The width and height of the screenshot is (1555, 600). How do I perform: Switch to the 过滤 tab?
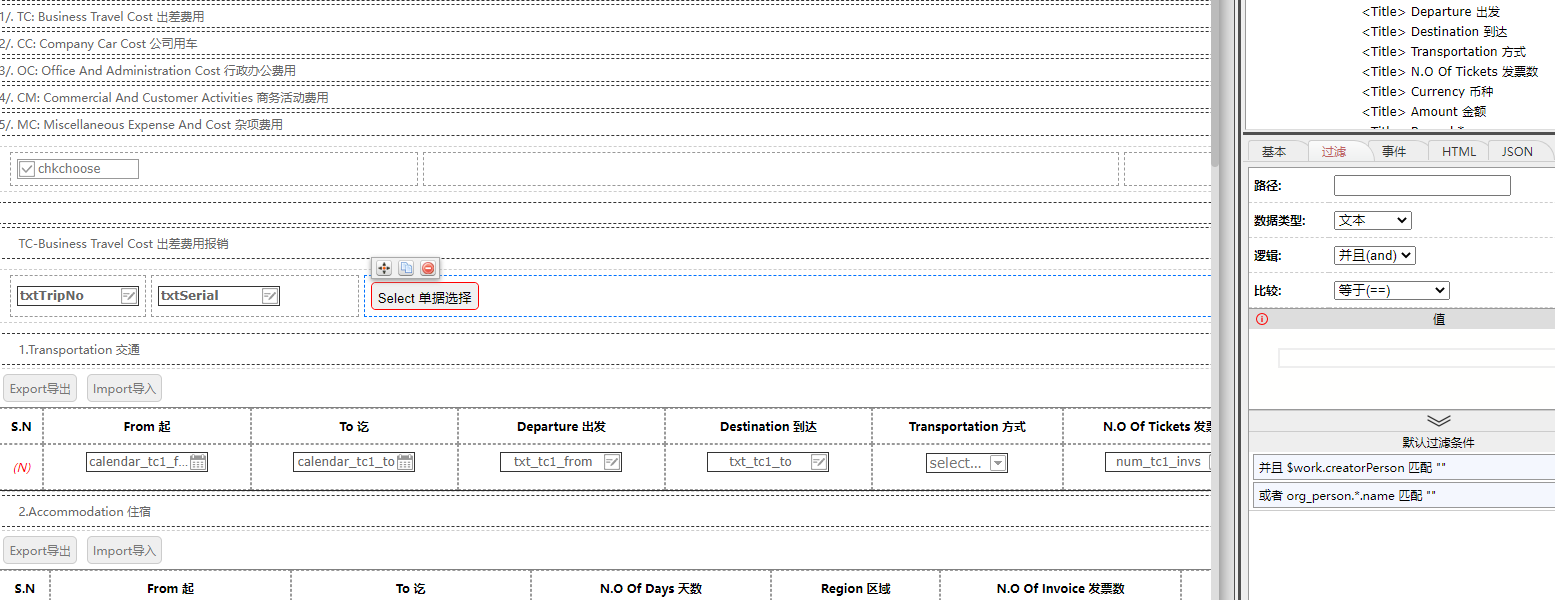[1334, 151]
